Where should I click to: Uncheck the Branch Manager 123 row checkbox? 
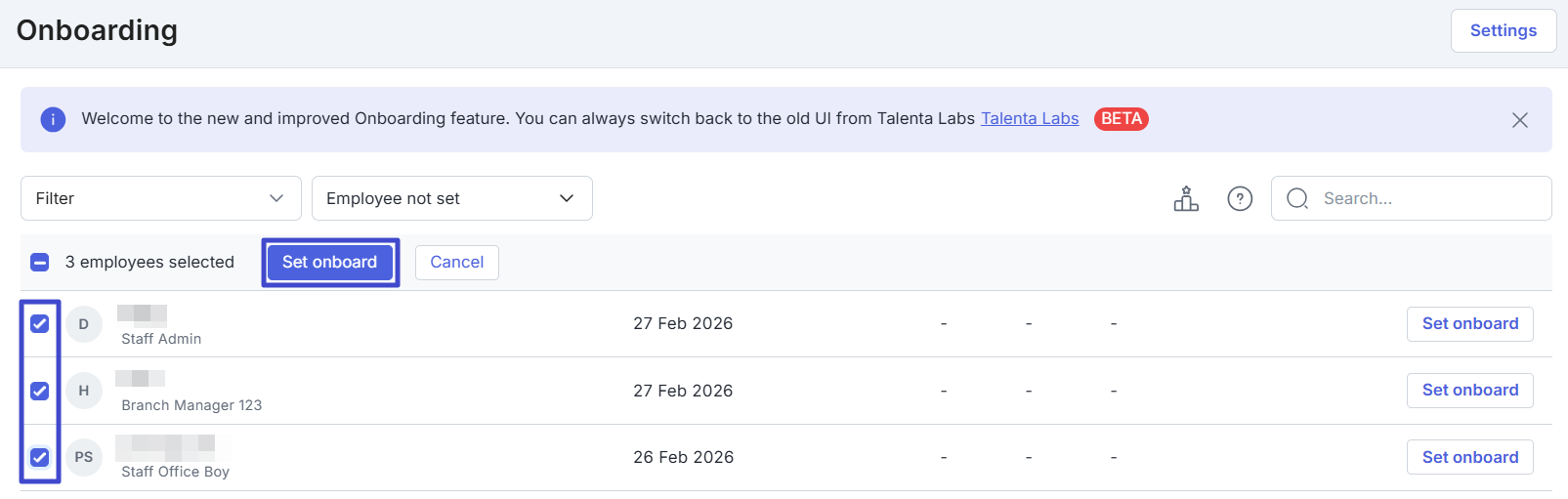pos(40,391)
